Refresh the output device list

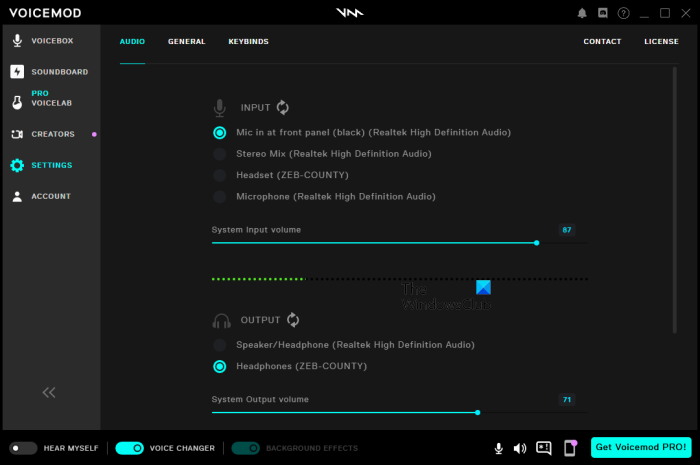pos(293,320)
